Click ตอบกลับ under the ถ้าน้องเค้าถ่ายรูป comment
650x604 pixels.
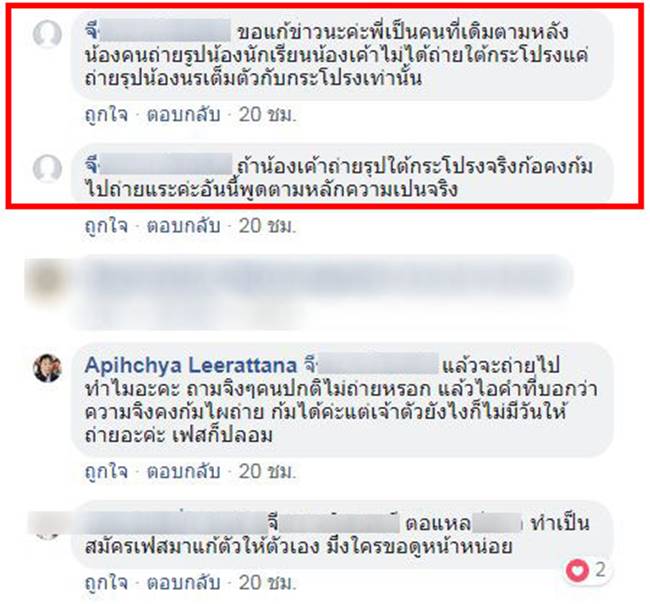click(183, 226)
